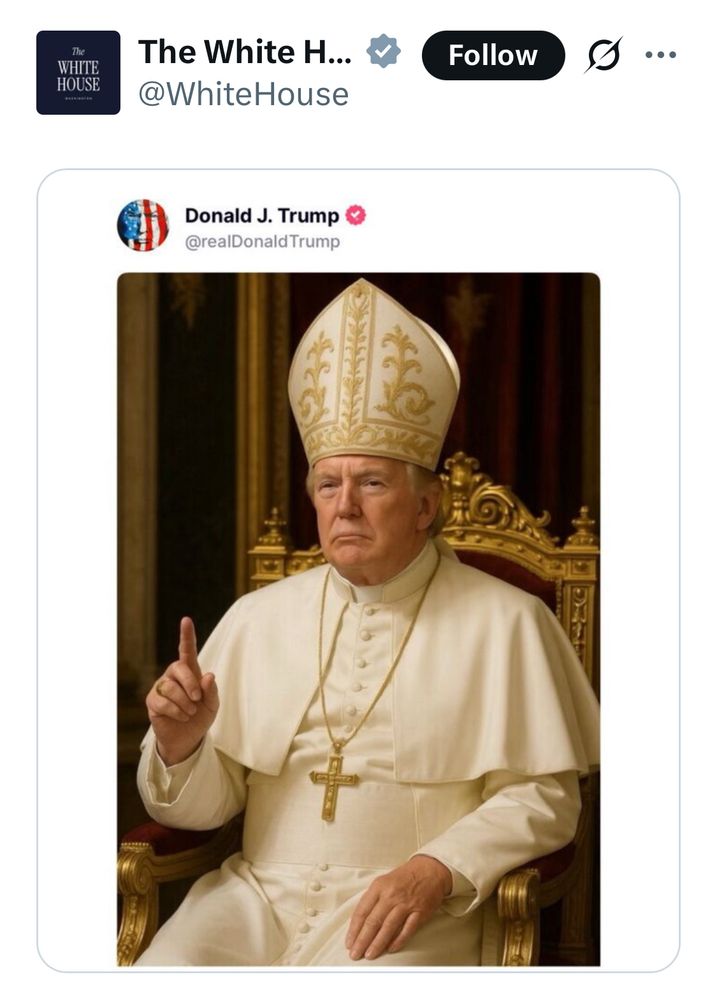Click the gold cross pendant in the image

[x=334, y=783]
